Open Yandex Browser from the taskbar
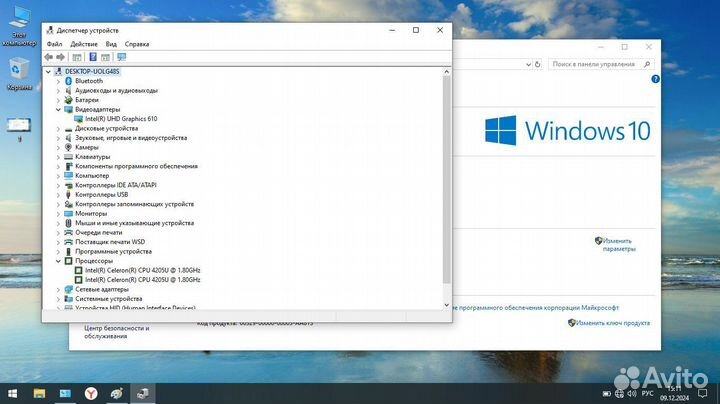The height and width of the screenshot is (404, 720). point(91,393)
